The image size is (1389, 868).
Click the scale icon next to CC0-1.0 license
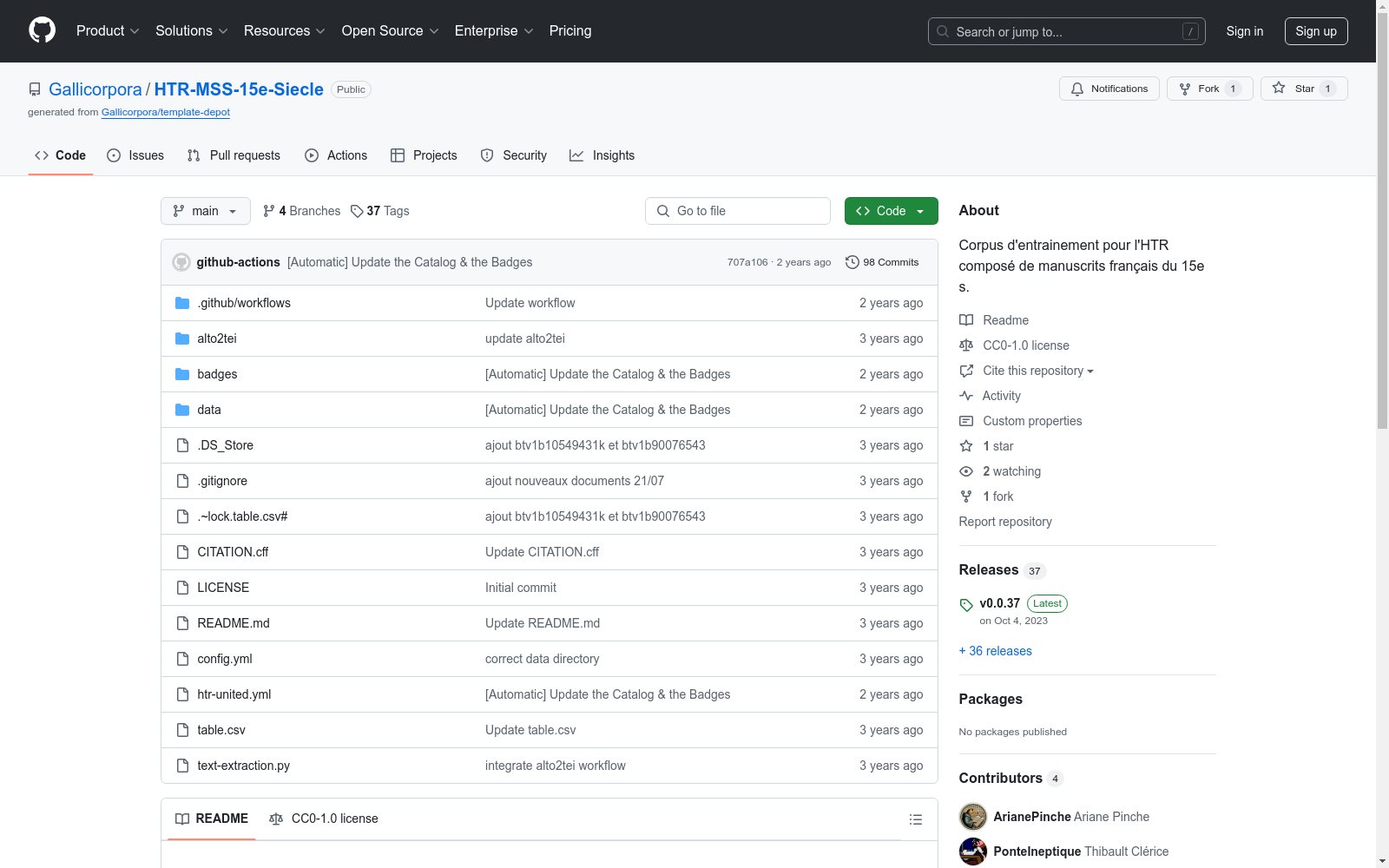tap(966, 345)
